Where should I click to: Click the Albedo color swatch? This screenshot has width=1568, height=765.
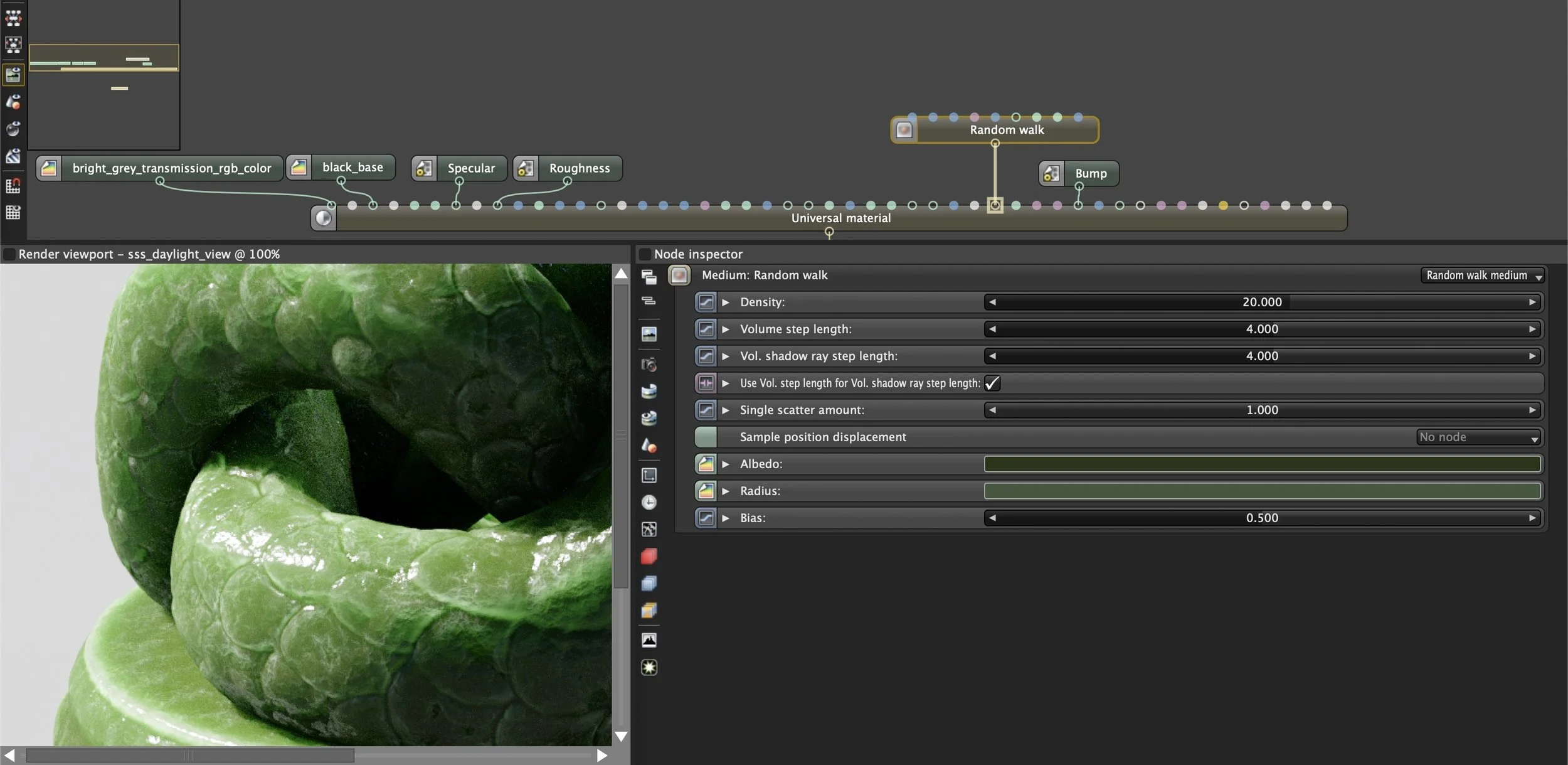pos(1261,464)
